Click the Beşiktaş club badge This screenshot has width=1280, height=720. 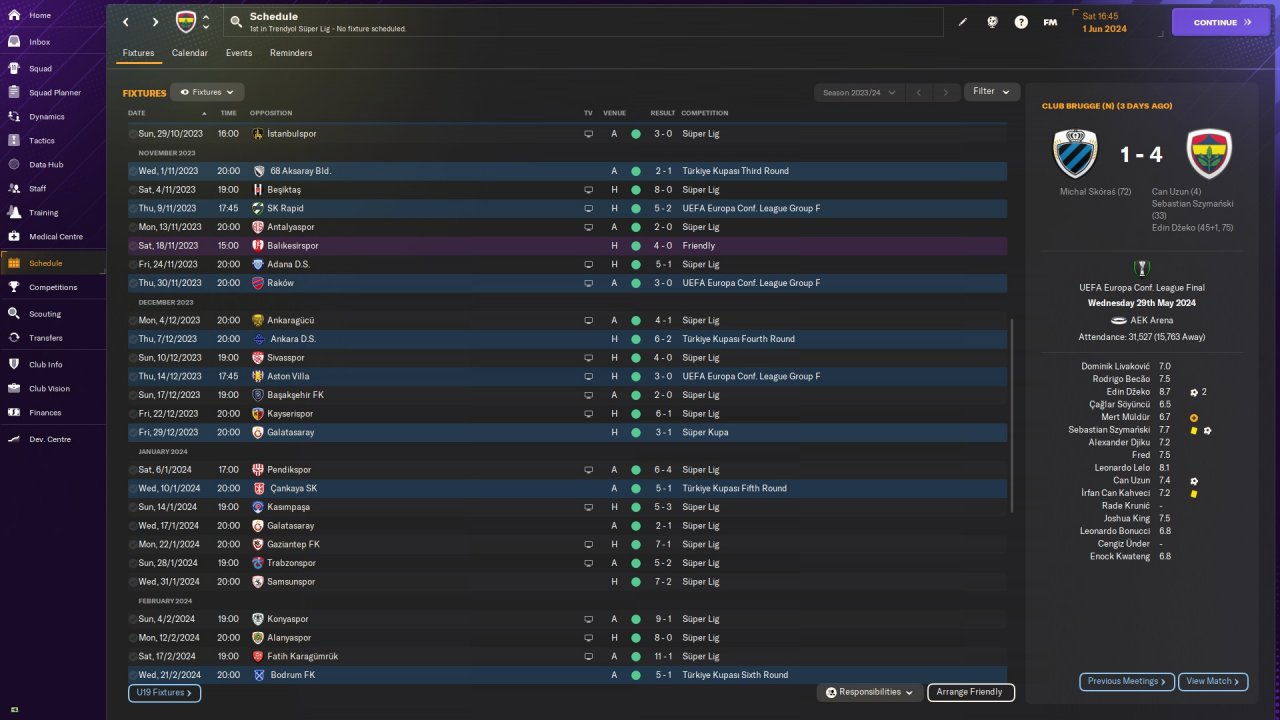[258, 190]
